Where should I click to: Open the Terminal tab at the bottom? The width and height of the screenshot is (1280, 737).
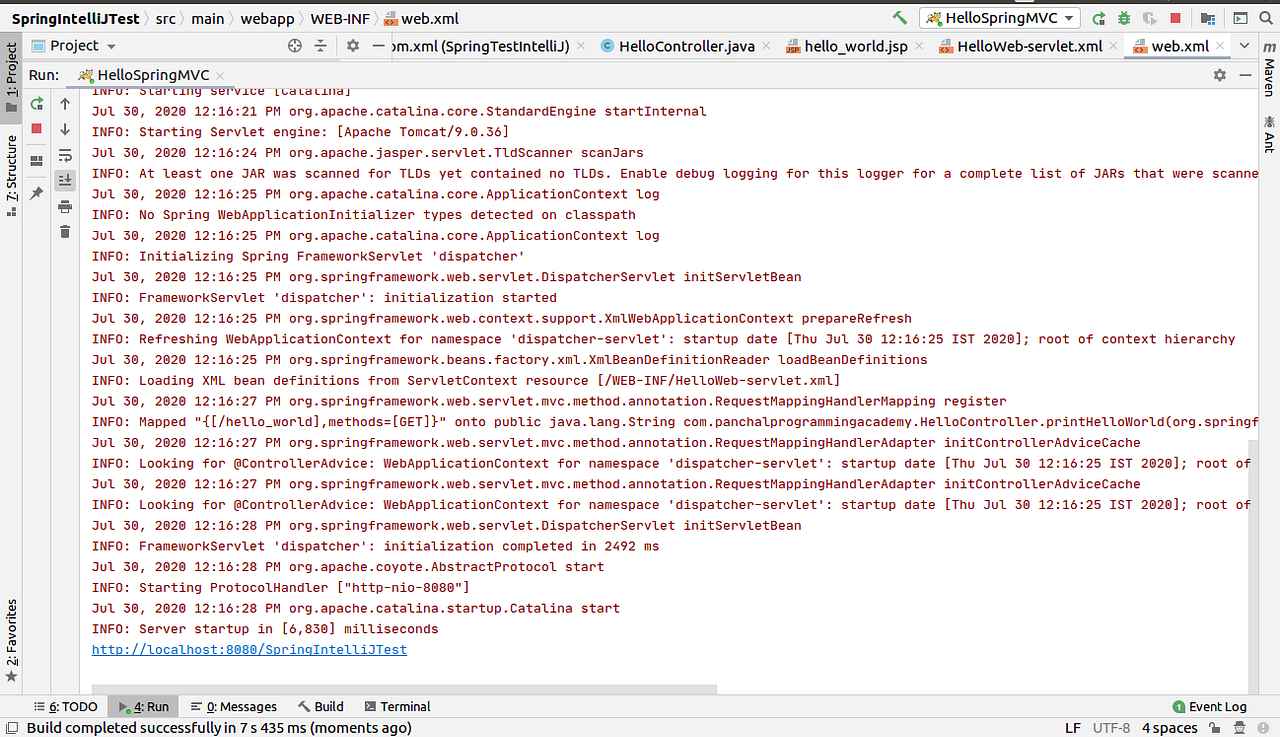pos(397,706)
